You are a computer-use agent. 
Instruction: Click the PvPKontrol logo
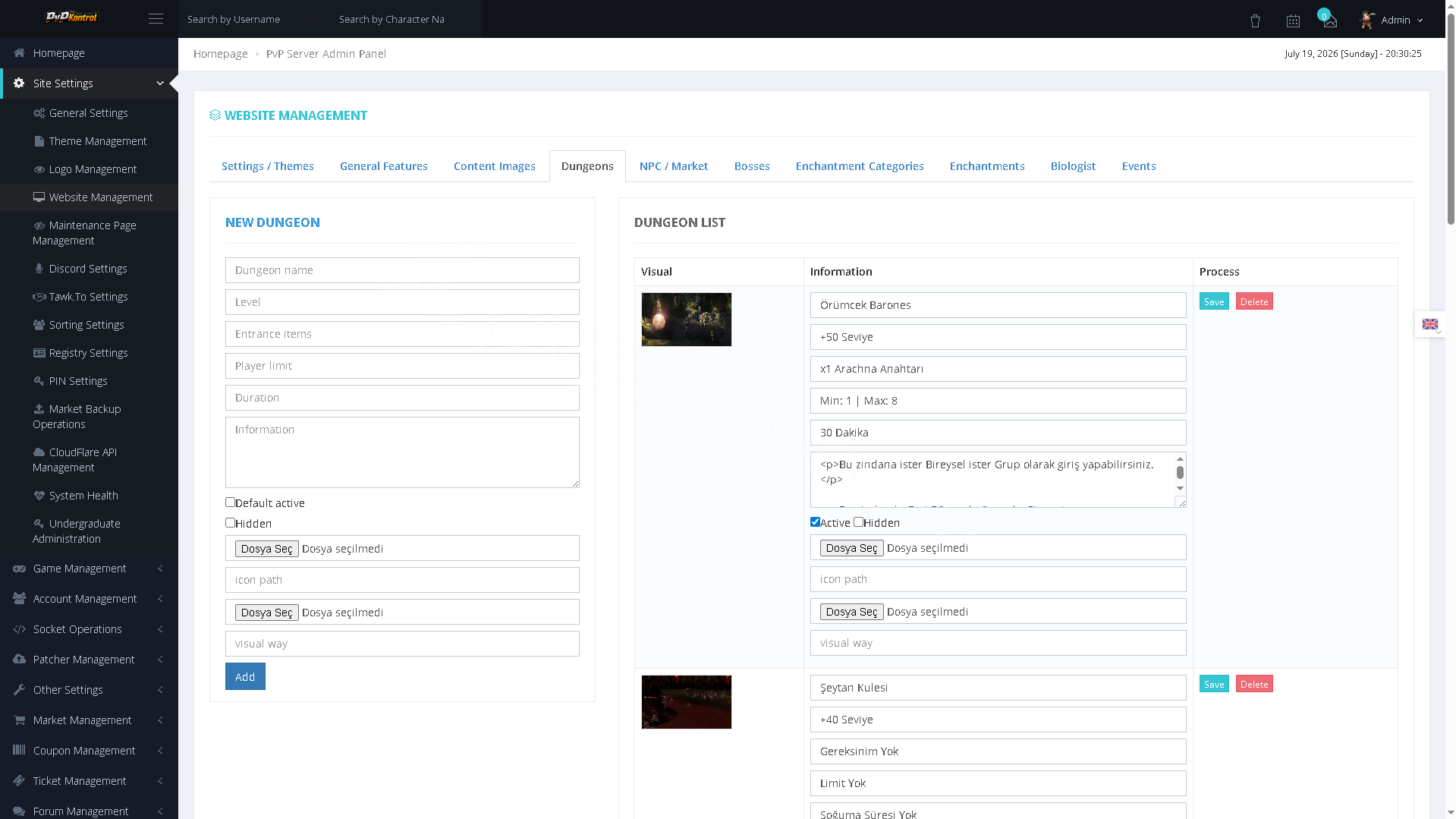click(x=72, y=17)
